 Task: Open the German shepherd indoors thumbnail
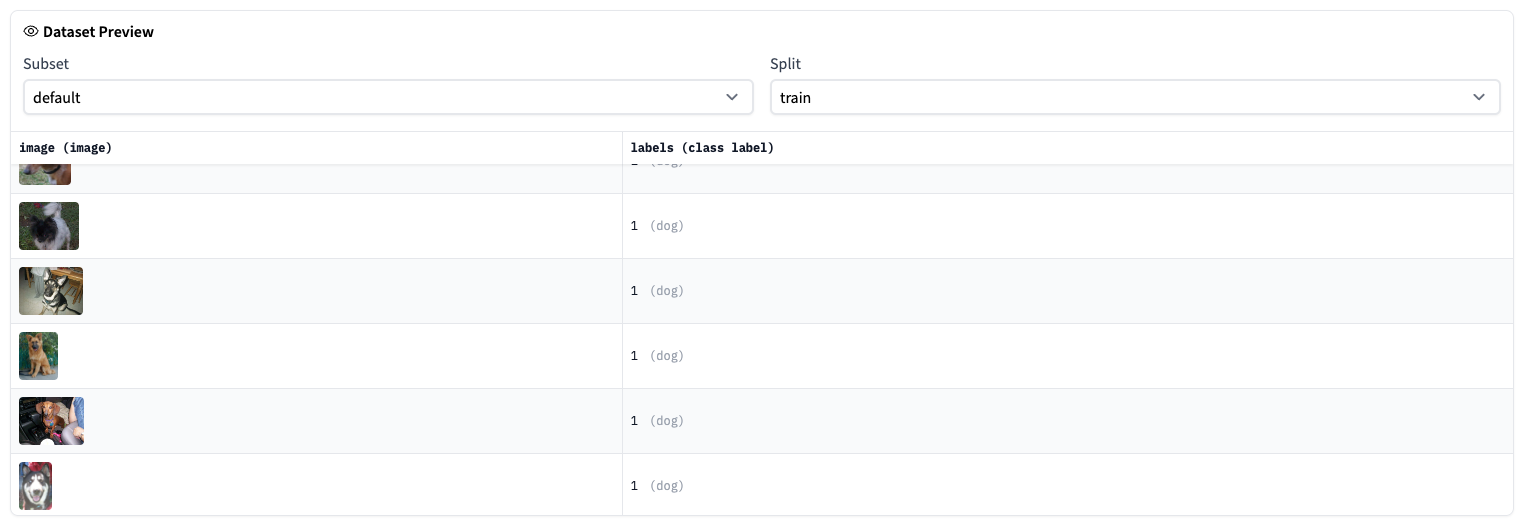[x=51, y=291]
